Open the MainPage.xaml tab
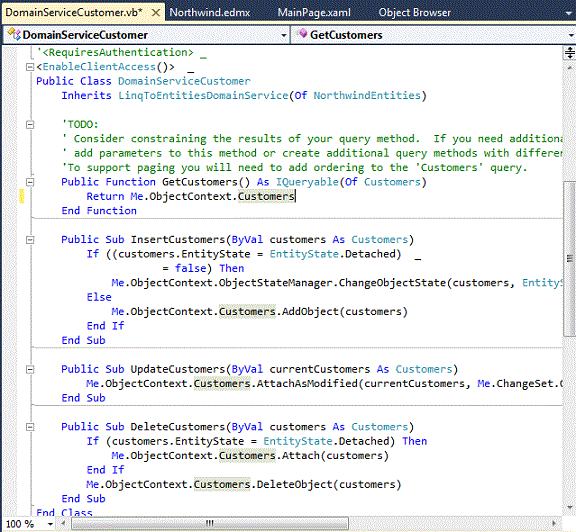 coord(314,13)
